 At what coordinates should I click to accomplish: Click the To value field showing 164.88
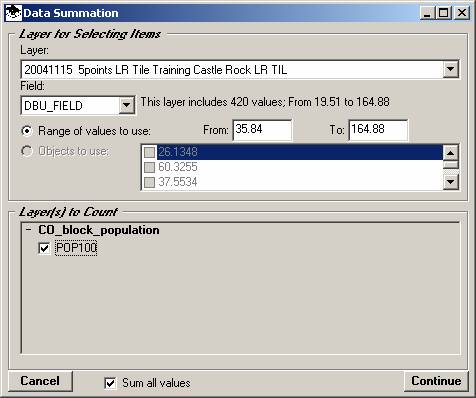coord(378,130)
